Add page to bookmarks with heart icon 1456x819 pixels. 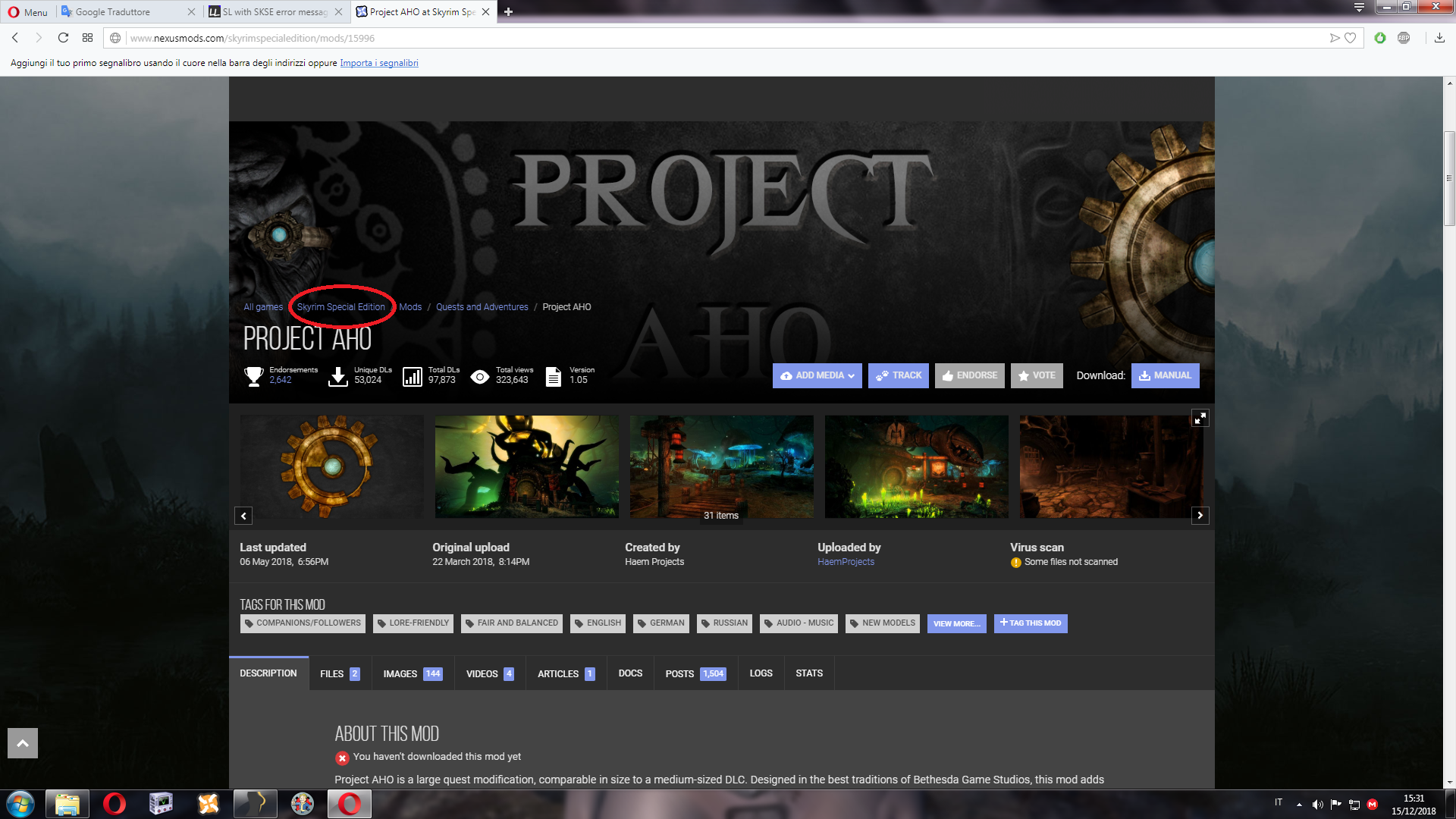tap(1350, 38)
